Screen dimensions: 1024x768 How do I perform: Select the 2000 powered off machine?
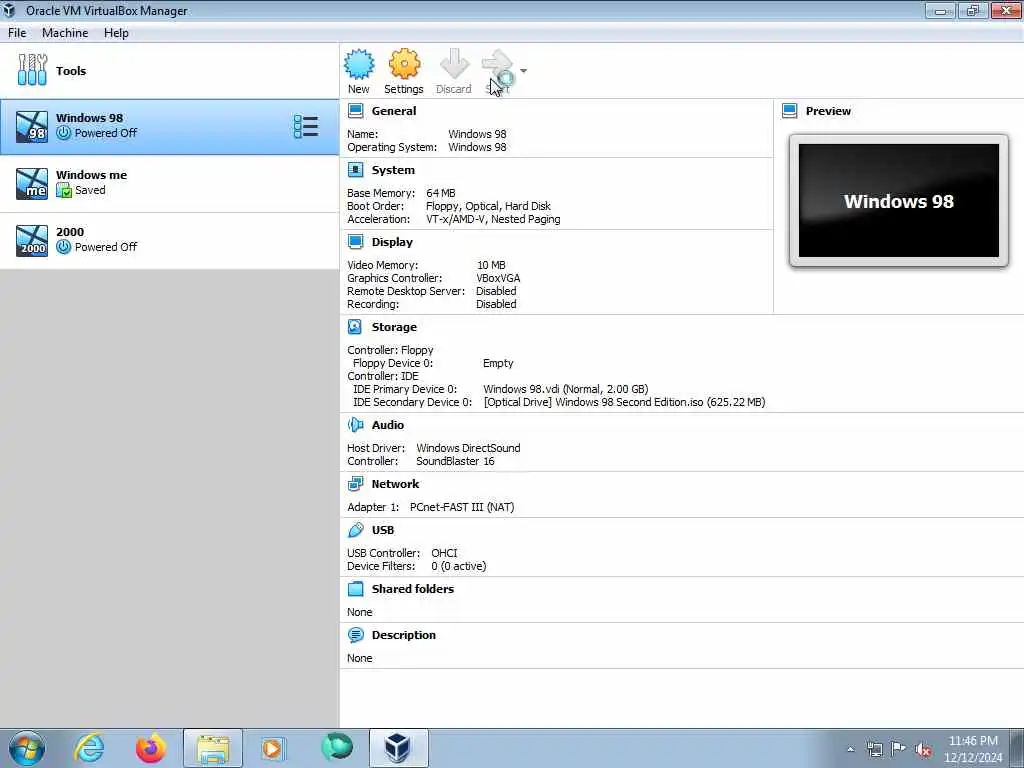click(170, 240)
